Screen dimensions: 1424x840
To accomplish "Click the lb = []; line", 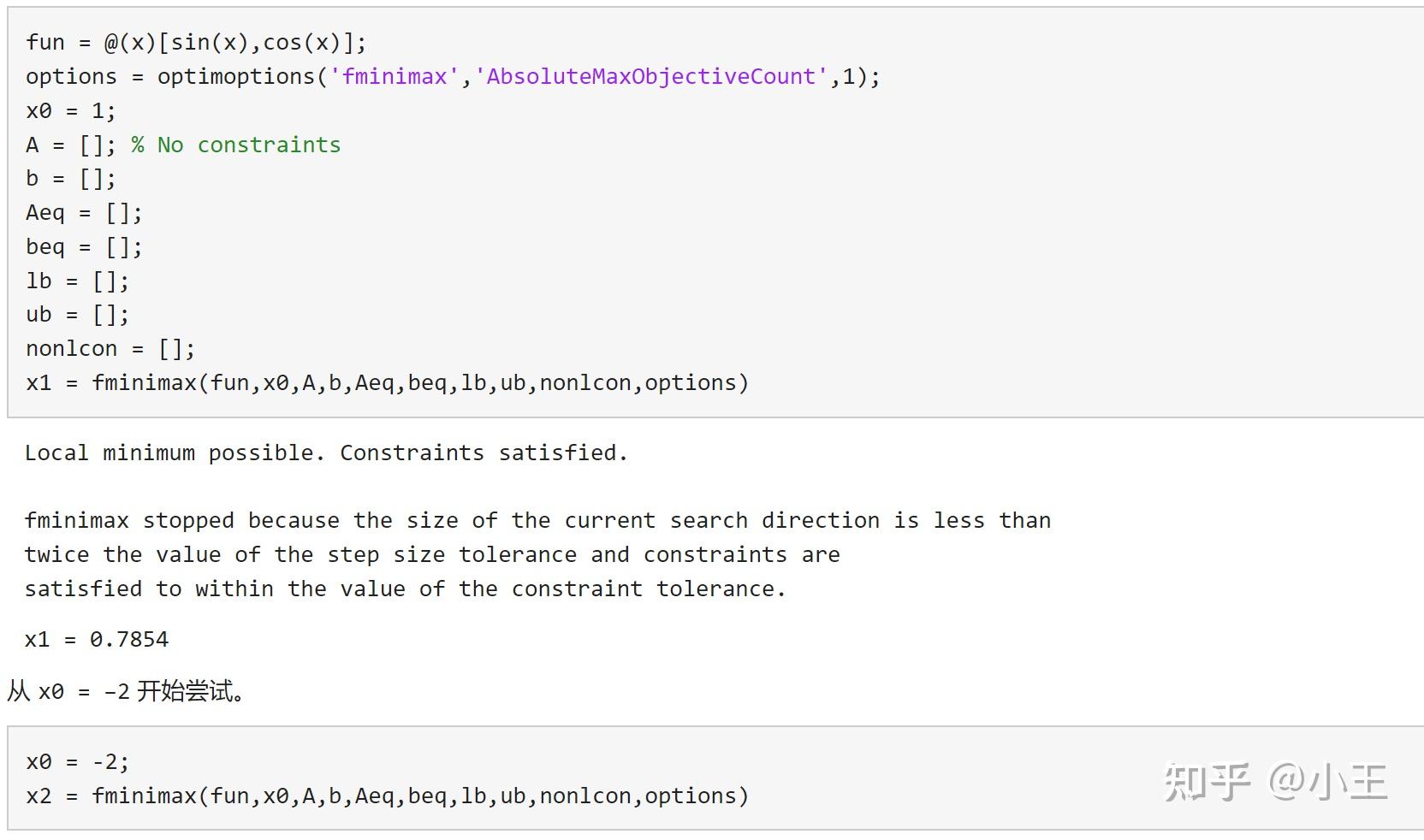I will pyautogui.click(x=77, y=281).
